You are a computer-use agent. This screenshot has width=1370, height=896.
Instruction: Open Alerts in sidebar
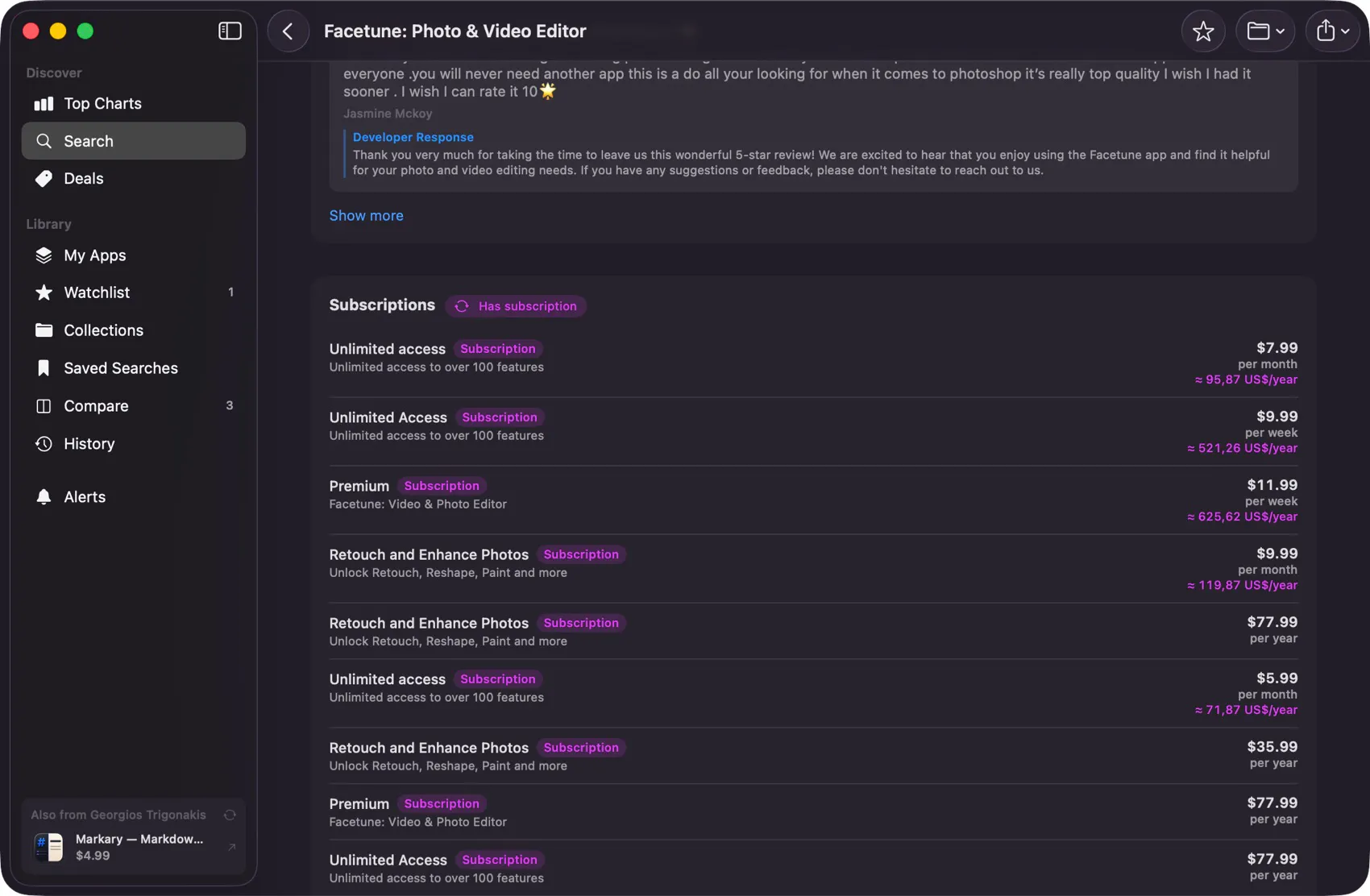click(134, 497)
